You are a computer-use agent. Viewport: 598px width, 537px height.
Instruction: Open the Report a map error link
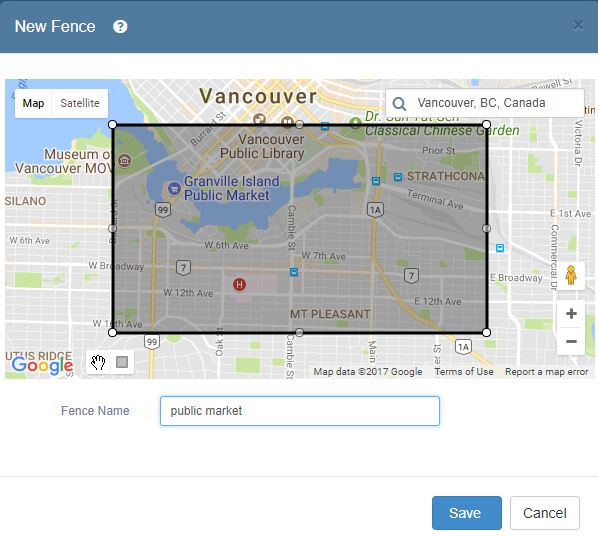547,371
